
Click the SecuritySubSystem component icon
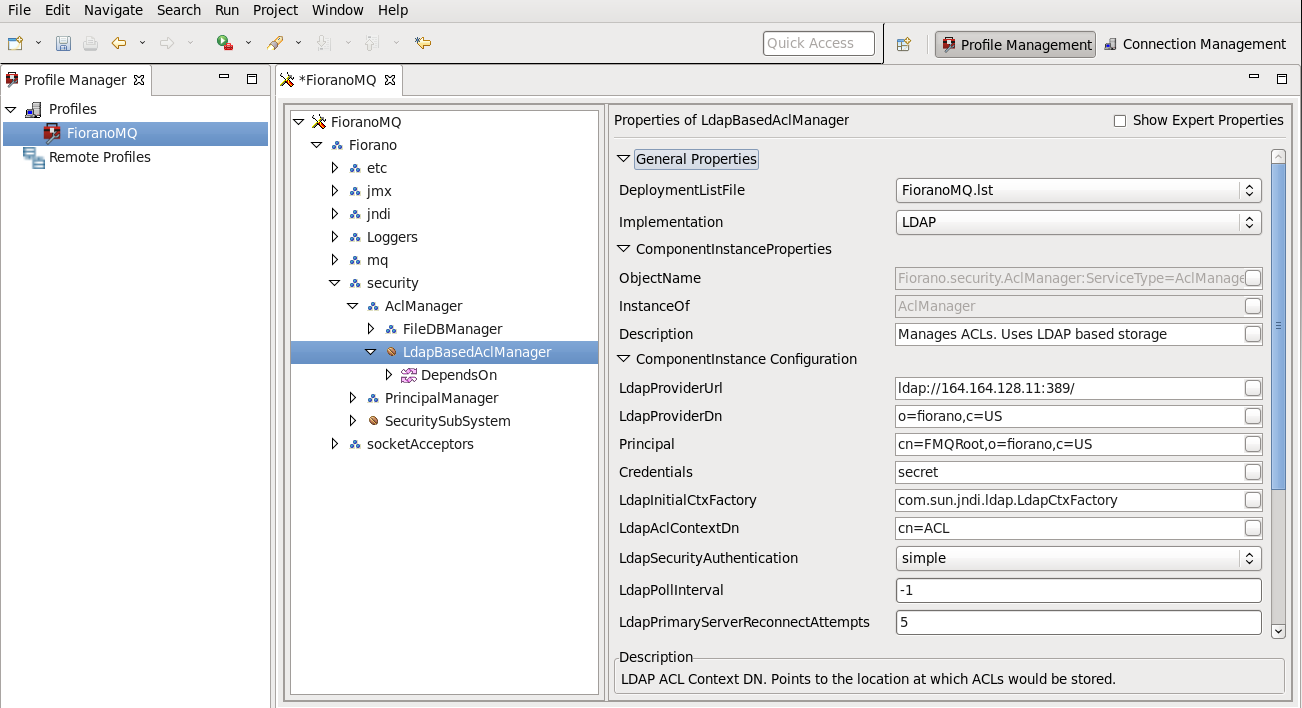click(373, 421)
